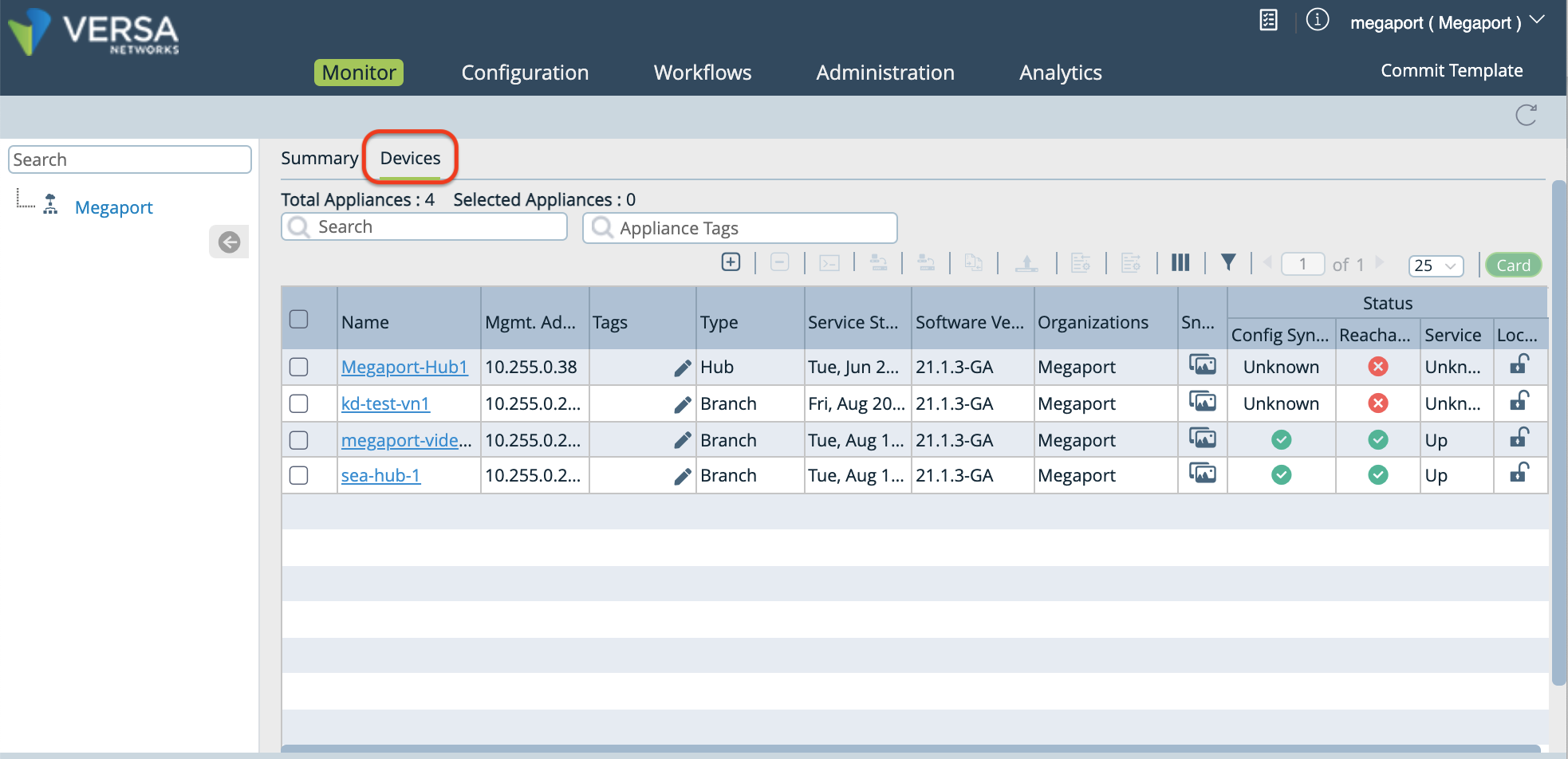This screenshot has width=1568, height=759.
Task: Click the remove appliance minus icon
Action: [780, 262]
